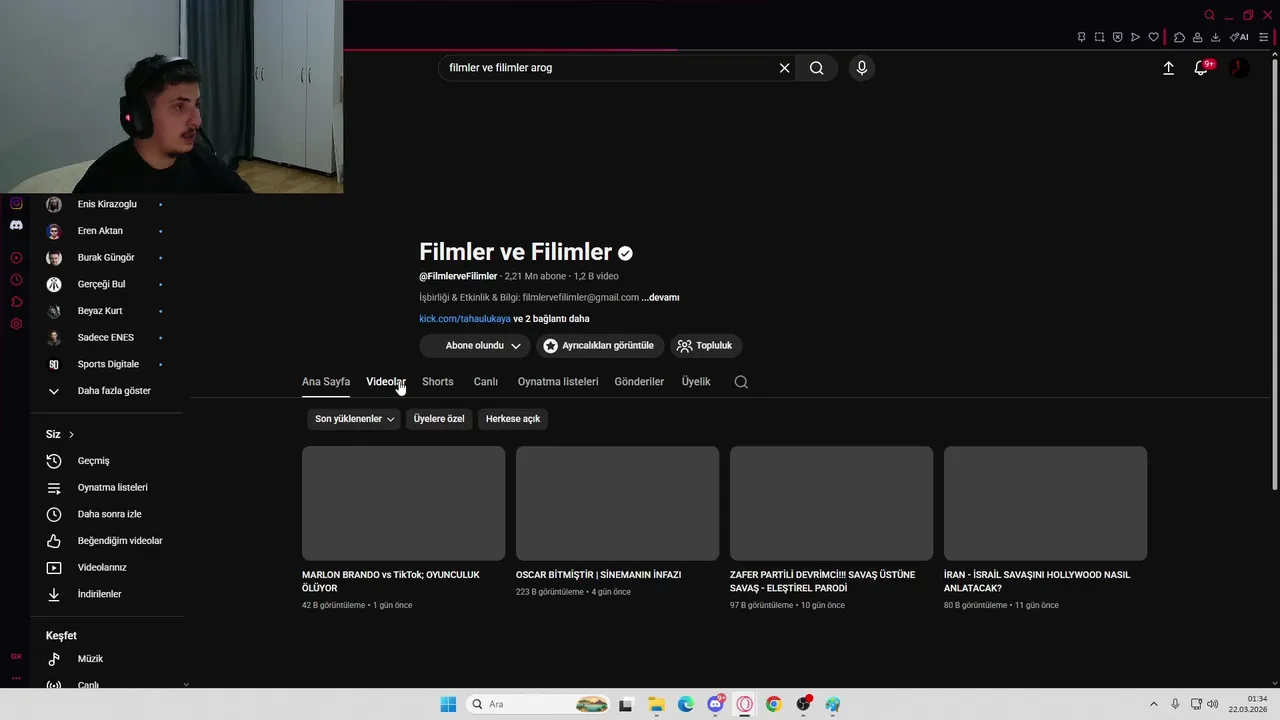The height and width of the screenshot is (720, 1280).
Task: Open the OSCAR BİTMİŞTİR video thumbnail
Action: click(618, 503)
